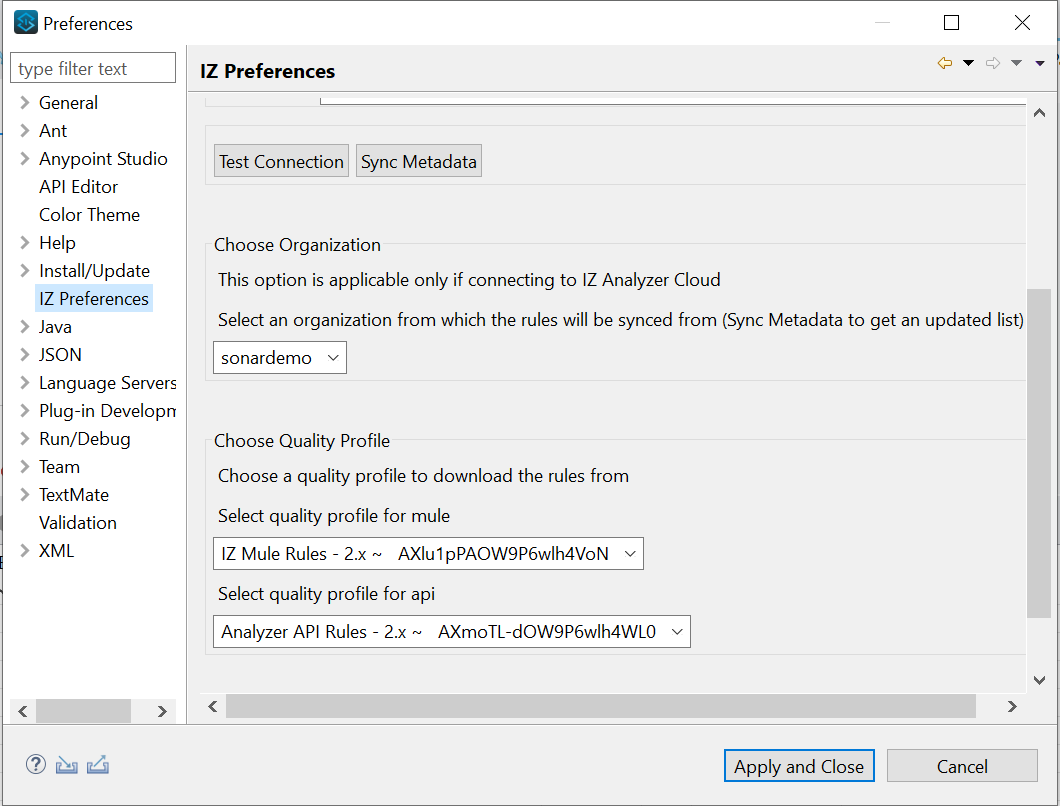This screenshot has width=1060, height=806.
Task: Select Color Theme preference page
Action: point(89,214)
